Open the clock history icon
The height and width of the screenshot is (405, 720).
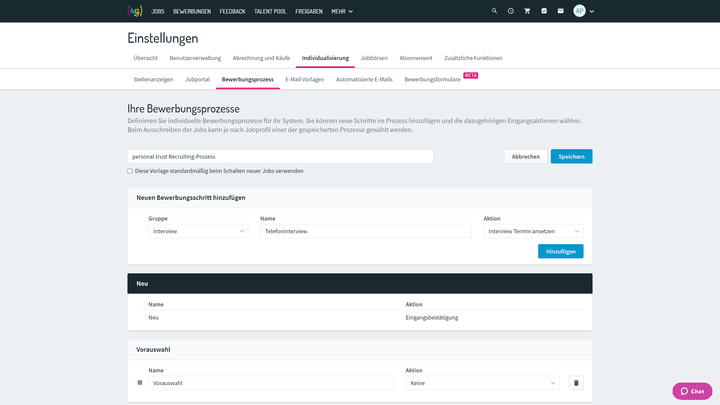click(510, 11)
